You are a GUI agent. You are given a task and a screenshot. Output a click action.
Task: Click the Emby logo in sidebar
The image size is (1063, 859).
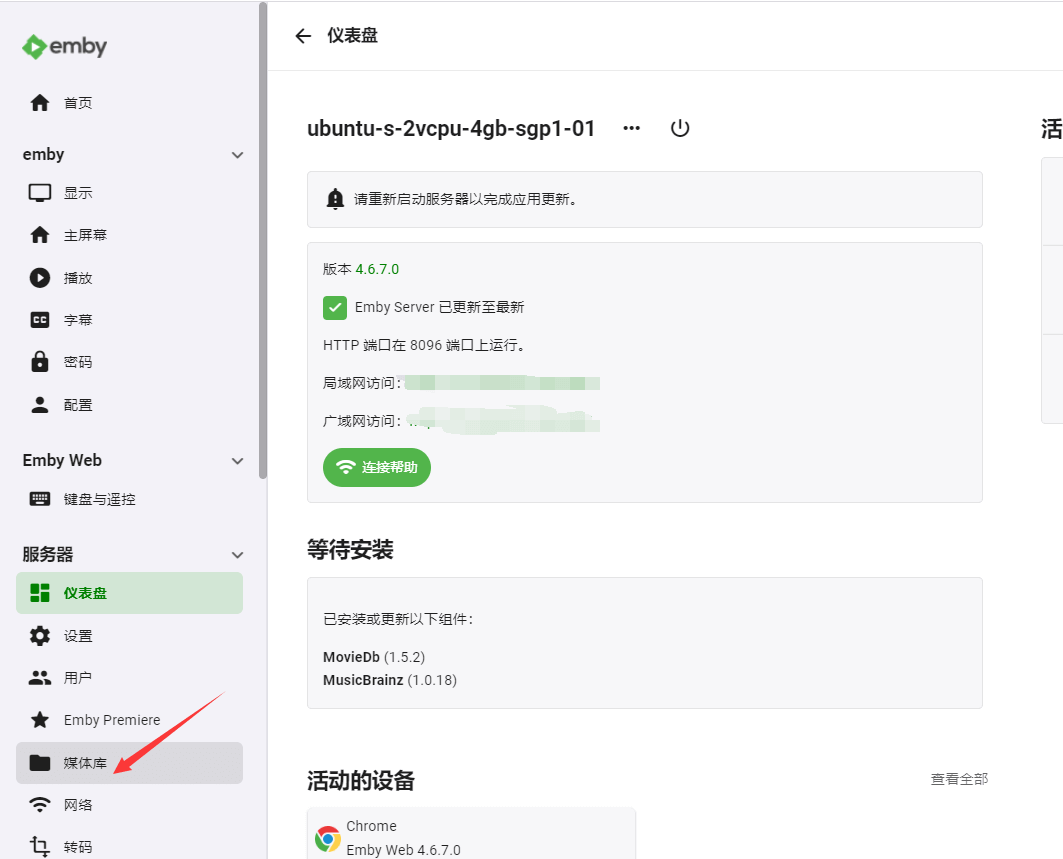coord(64,46)
